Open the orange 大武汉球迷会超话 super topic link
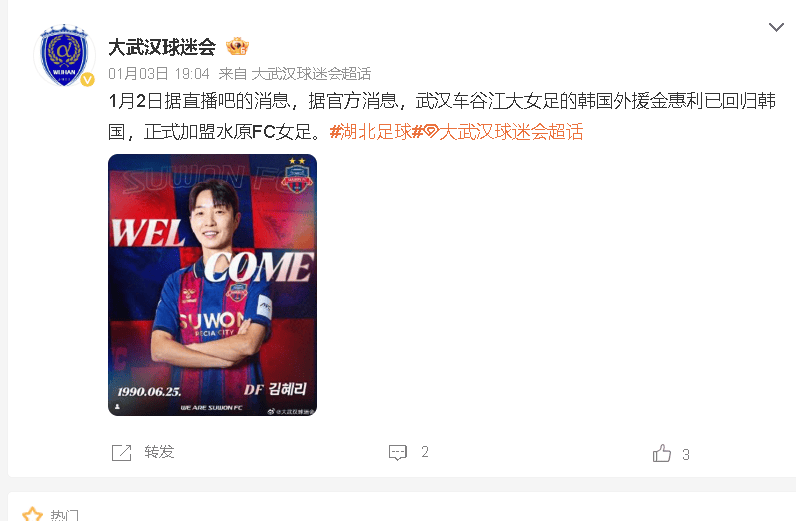Screen dimensions: 796x521 click(511, 132)
